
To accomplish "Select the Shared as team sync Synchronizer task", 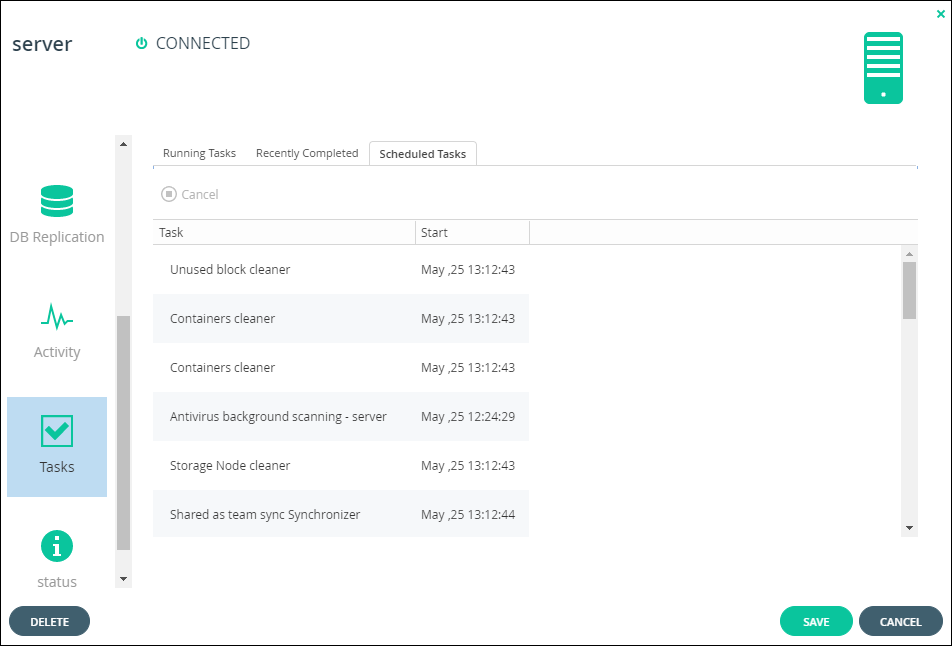I will coord(341,514).
